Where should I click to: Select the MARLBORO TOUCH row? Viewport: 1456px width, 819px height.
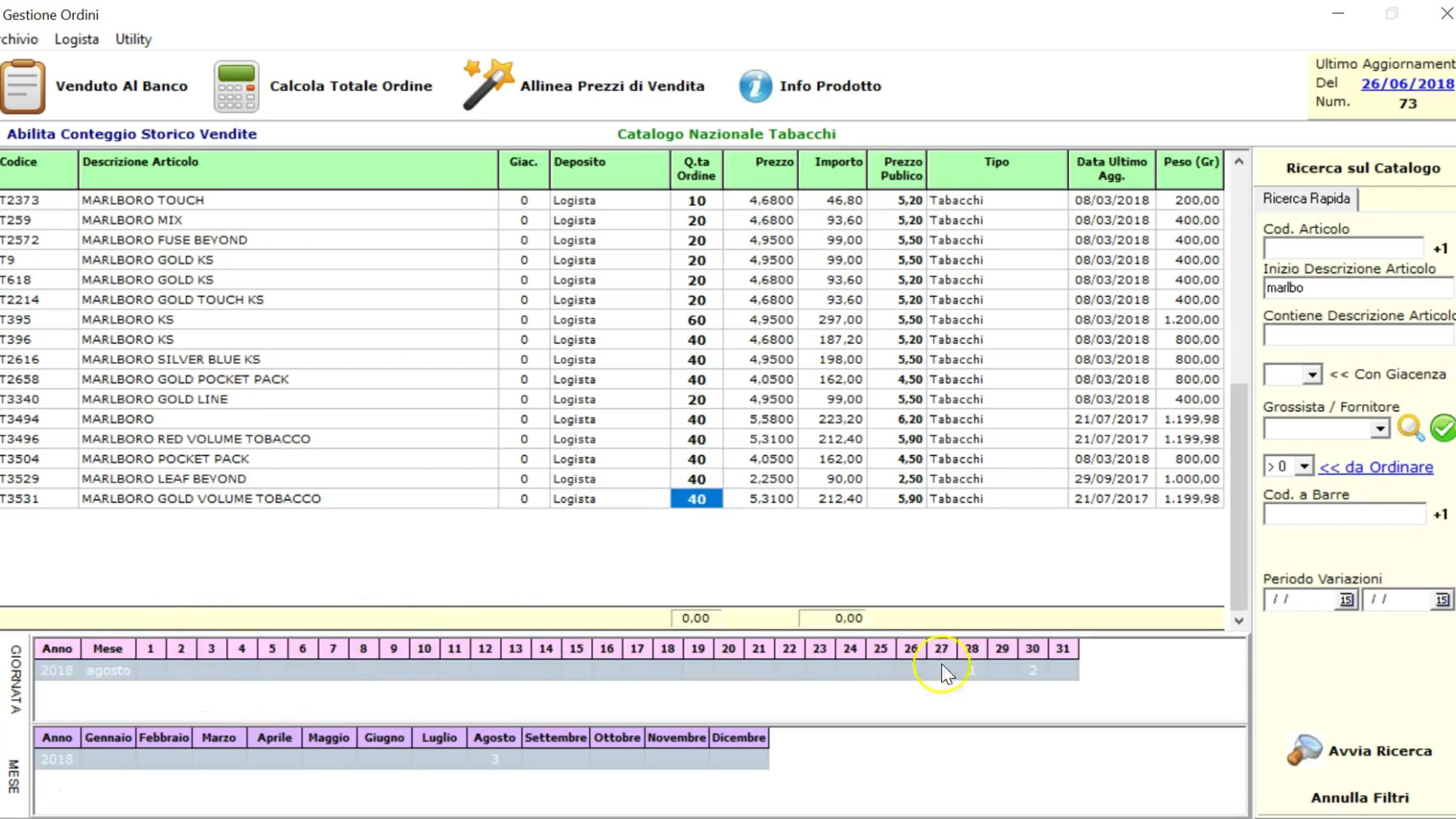[612, 200]
